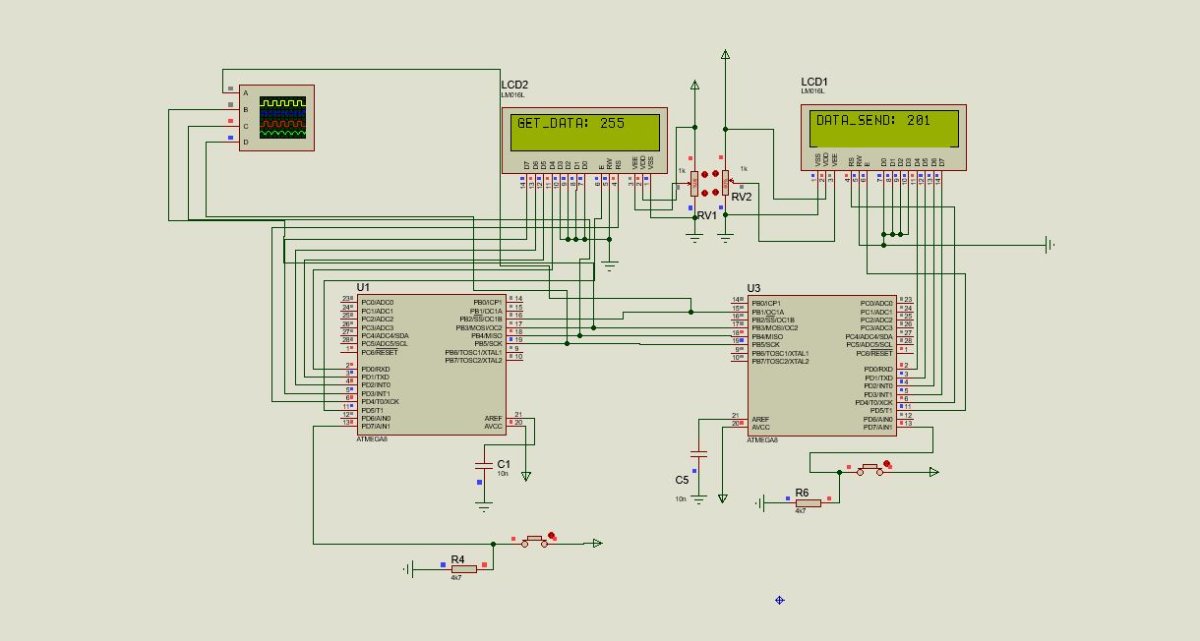
Task: Select capacitor C1 symbol
Action: (x=485, y=466)
